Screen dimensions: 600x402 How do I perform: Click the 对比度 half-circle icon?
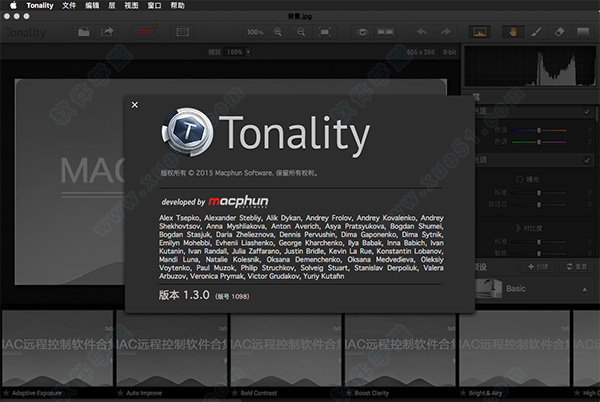(518, 228)
